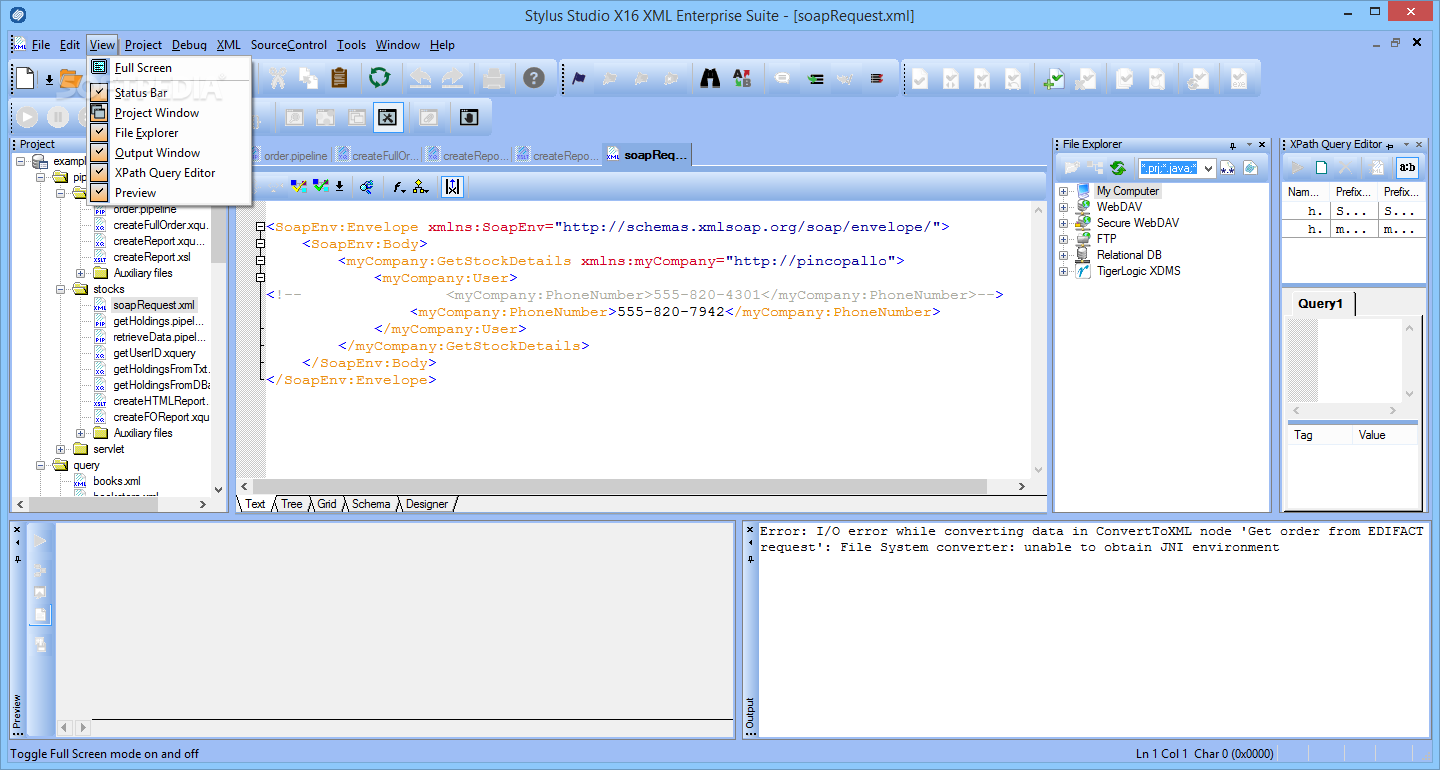The width and height of the screenshot is (1440, 770).
Task: Select books.xml in Project tree
Action: (117, 481)
